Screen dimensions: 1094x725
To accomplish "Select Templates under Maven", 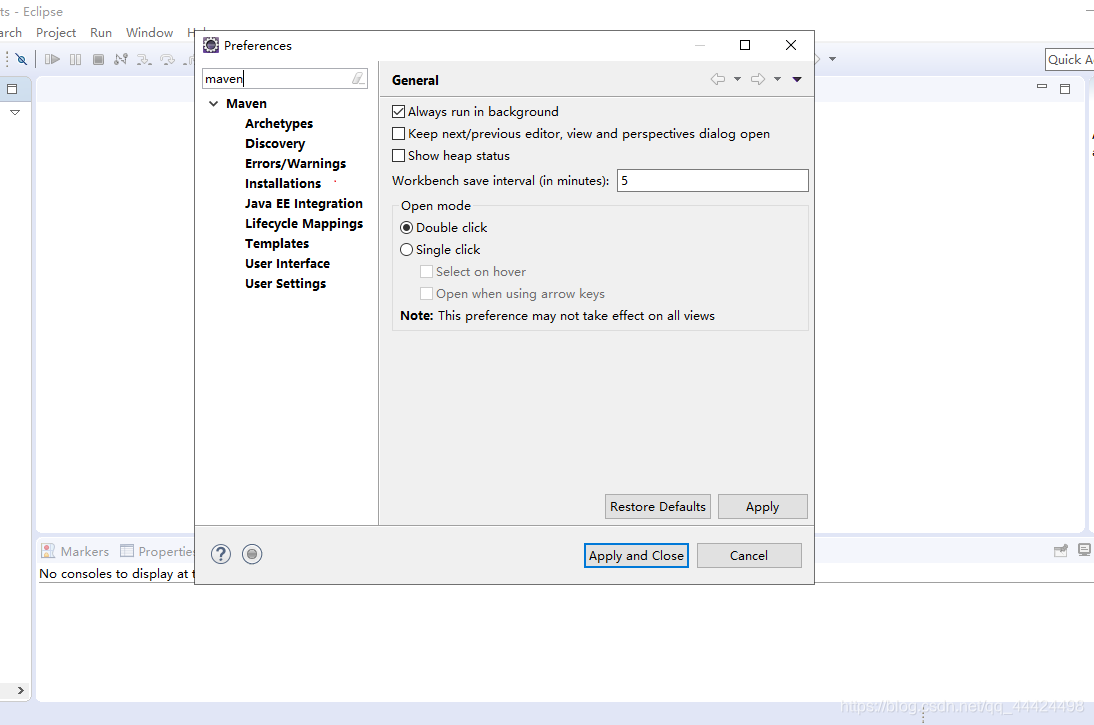I will point(276,244).
